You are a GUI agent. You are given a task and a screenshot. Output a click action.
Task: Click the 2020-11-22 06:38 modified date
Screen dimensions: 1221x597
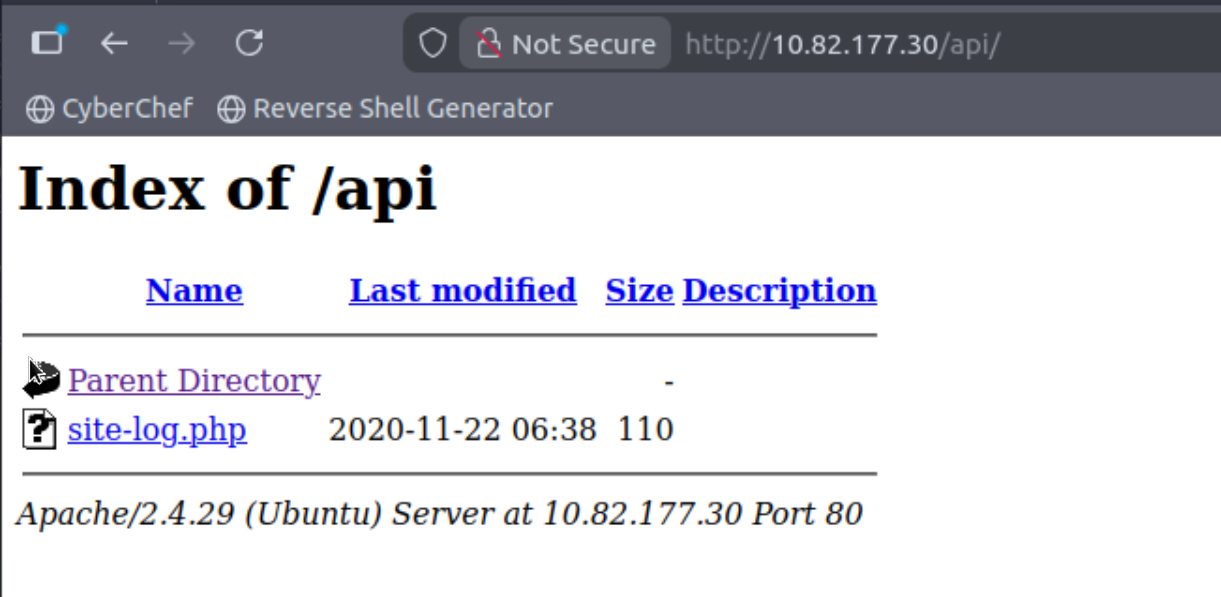[462, 430]
